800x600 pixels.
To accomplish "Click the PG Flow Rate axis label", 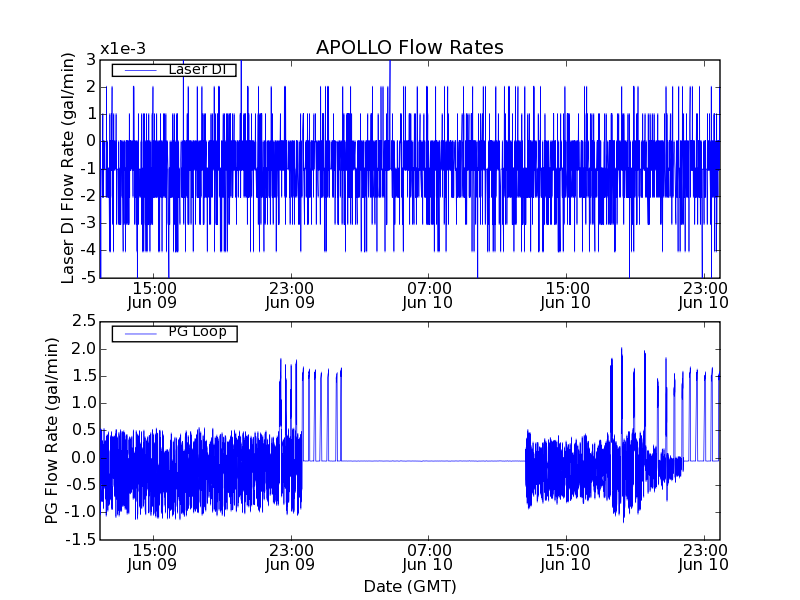I will point(52,430).
